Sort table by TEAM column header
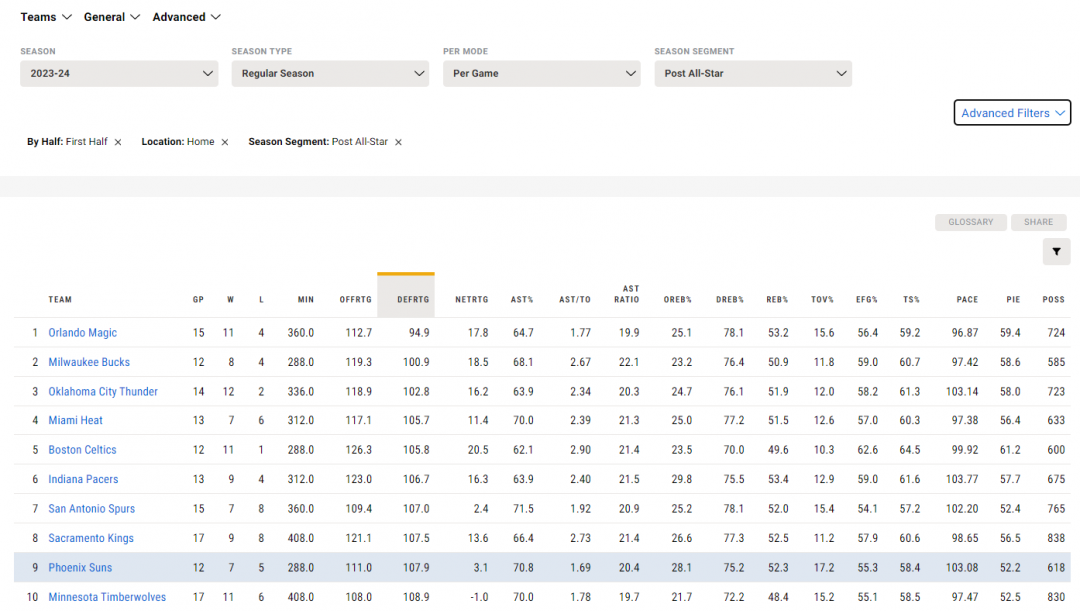The width and height of the screenshot is (1080, 611). click(x=60, y=300)
